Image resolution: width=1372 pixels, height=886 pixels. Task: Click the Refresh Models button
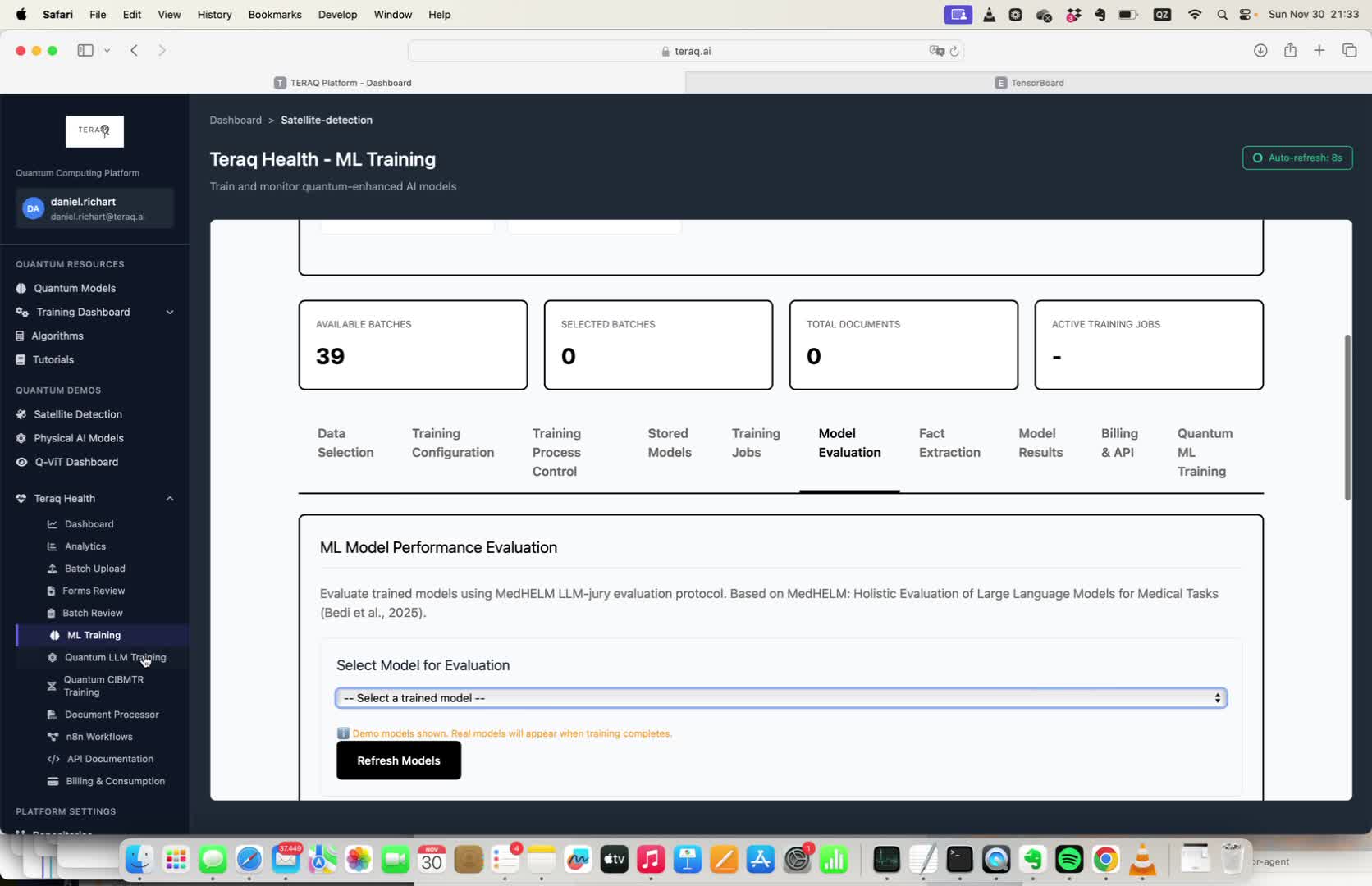398,760
